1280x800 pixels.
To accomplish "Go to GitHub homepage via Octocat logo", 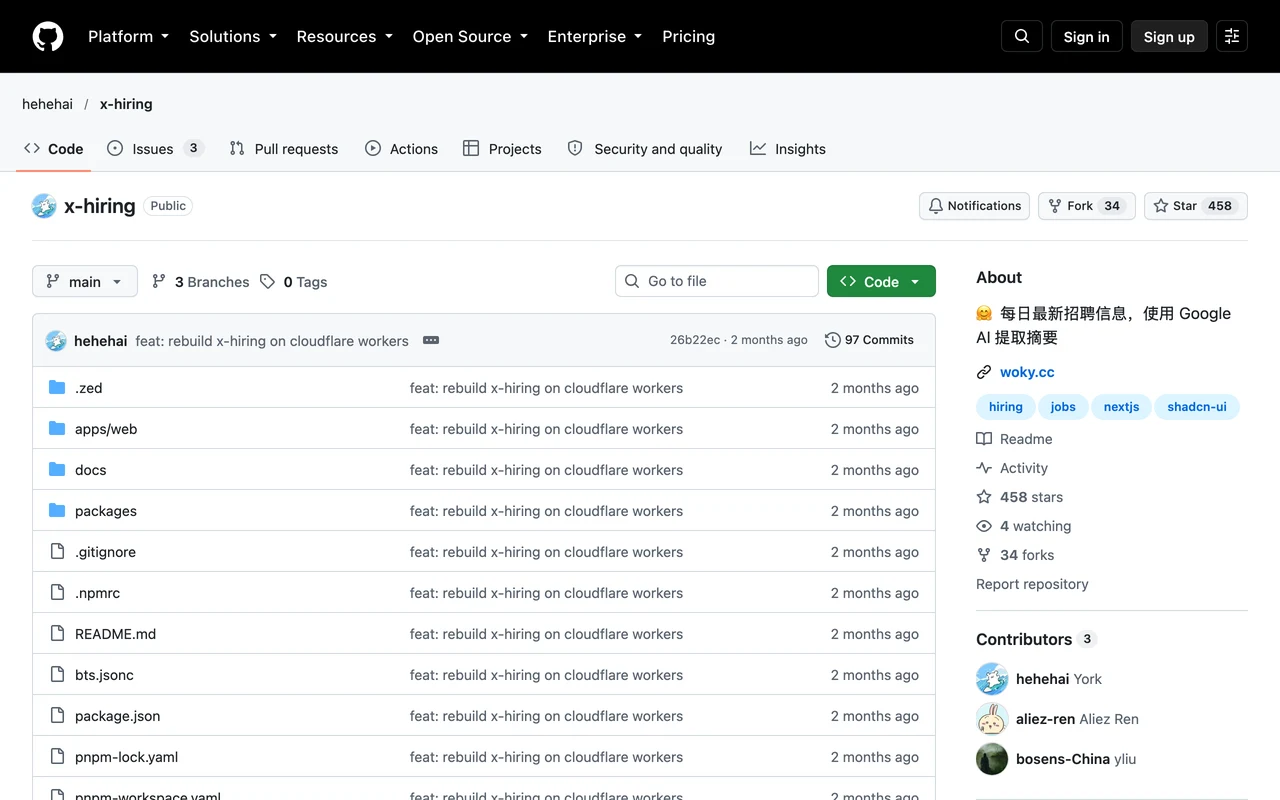I will coord(48,36).
